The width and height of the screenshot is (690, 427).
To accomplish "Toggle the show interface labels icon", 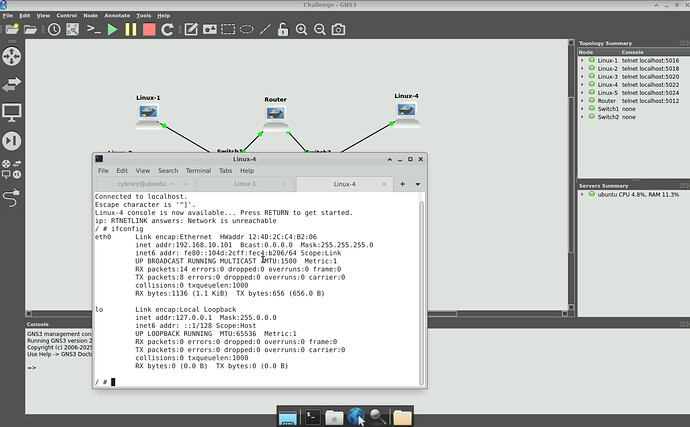I will (x=73, y=30).
